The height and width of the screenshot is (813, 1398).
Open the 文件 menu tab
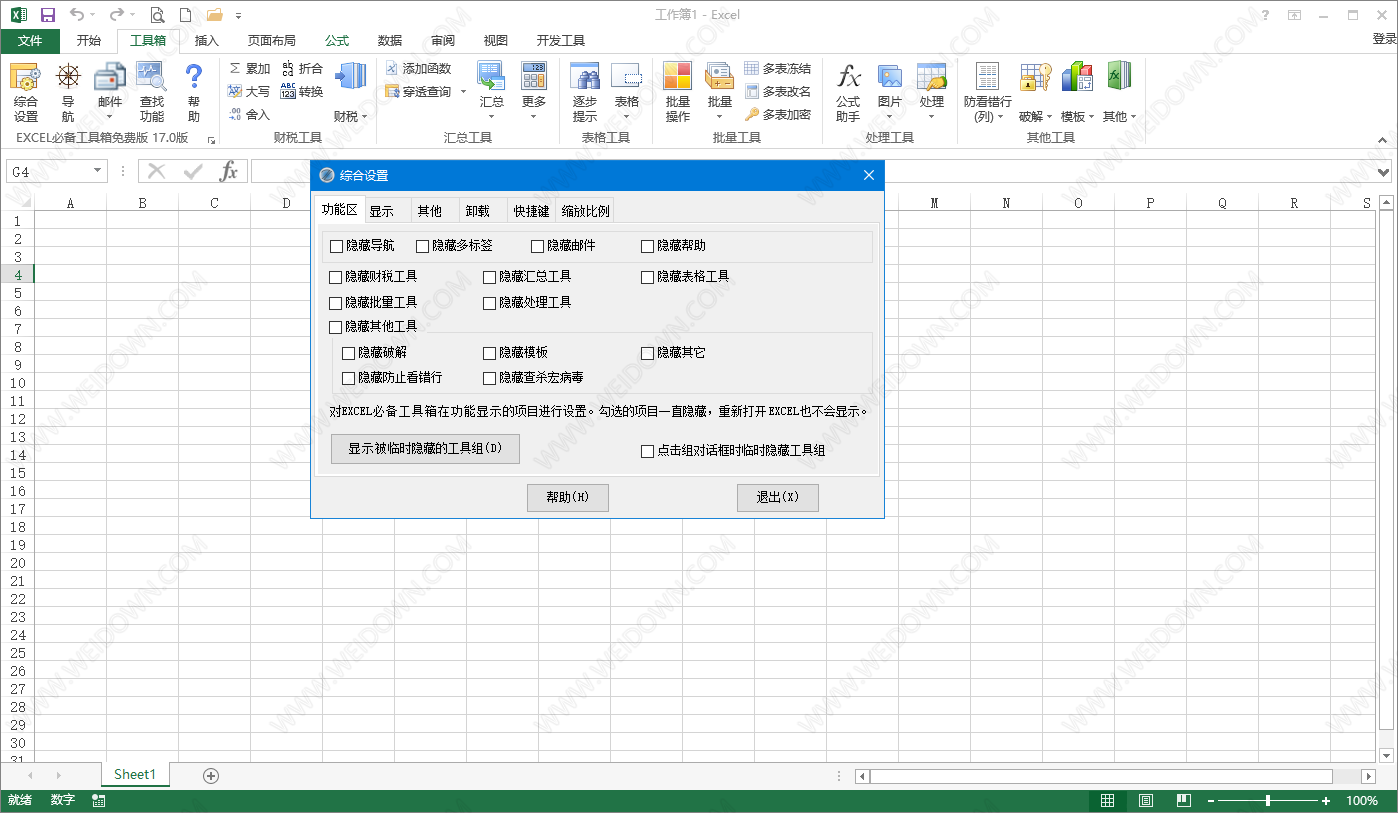tap(30, 41)
